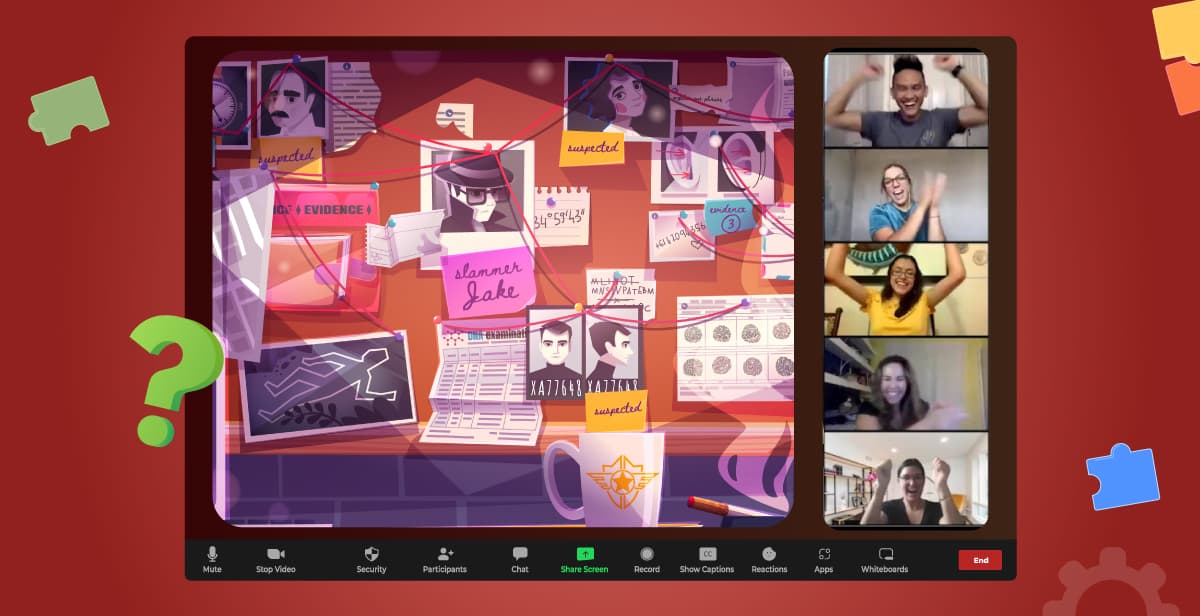Click the green Share Screen button
The width and height of the screenshot is (1200, 616).
coord(584,560)
